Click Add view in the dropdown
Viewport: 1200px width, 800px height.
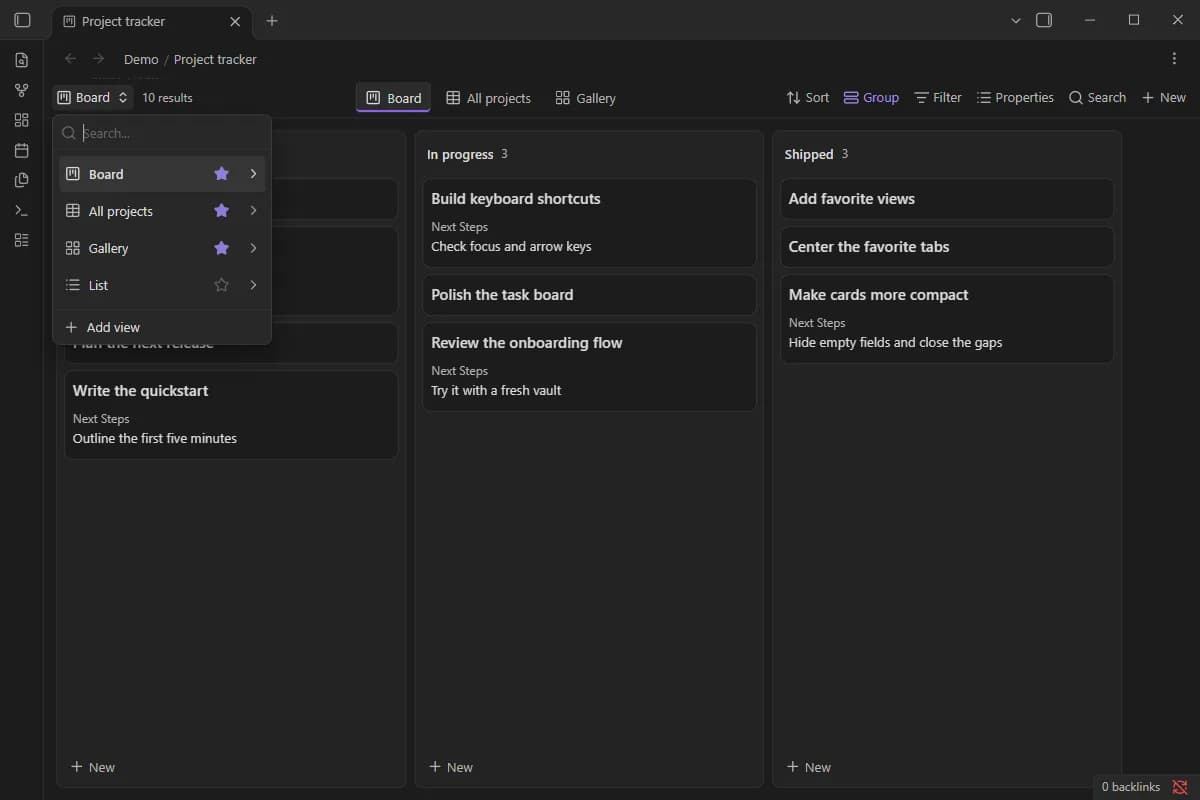[x=162, y=327]
